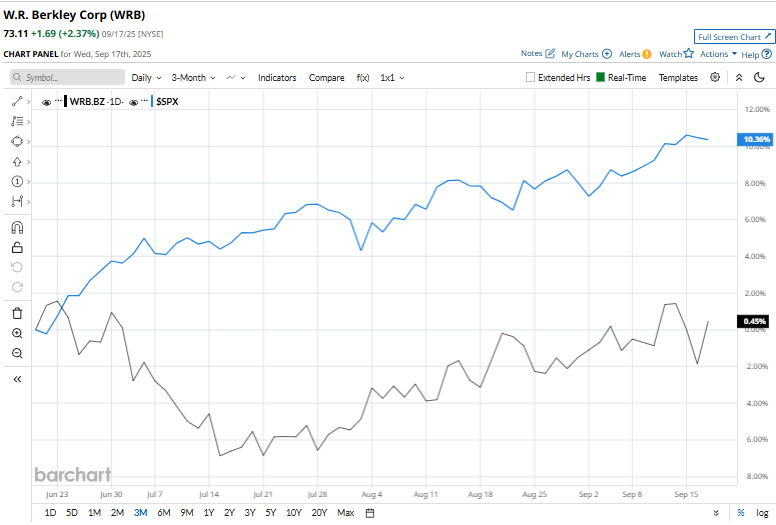
Task: Open the Templates menu
Action: [678, 78]
